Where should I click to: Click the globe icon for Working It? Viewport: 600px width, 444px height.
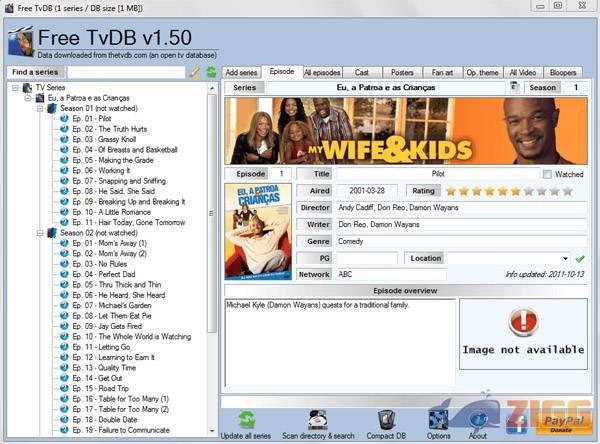(64, 170)
